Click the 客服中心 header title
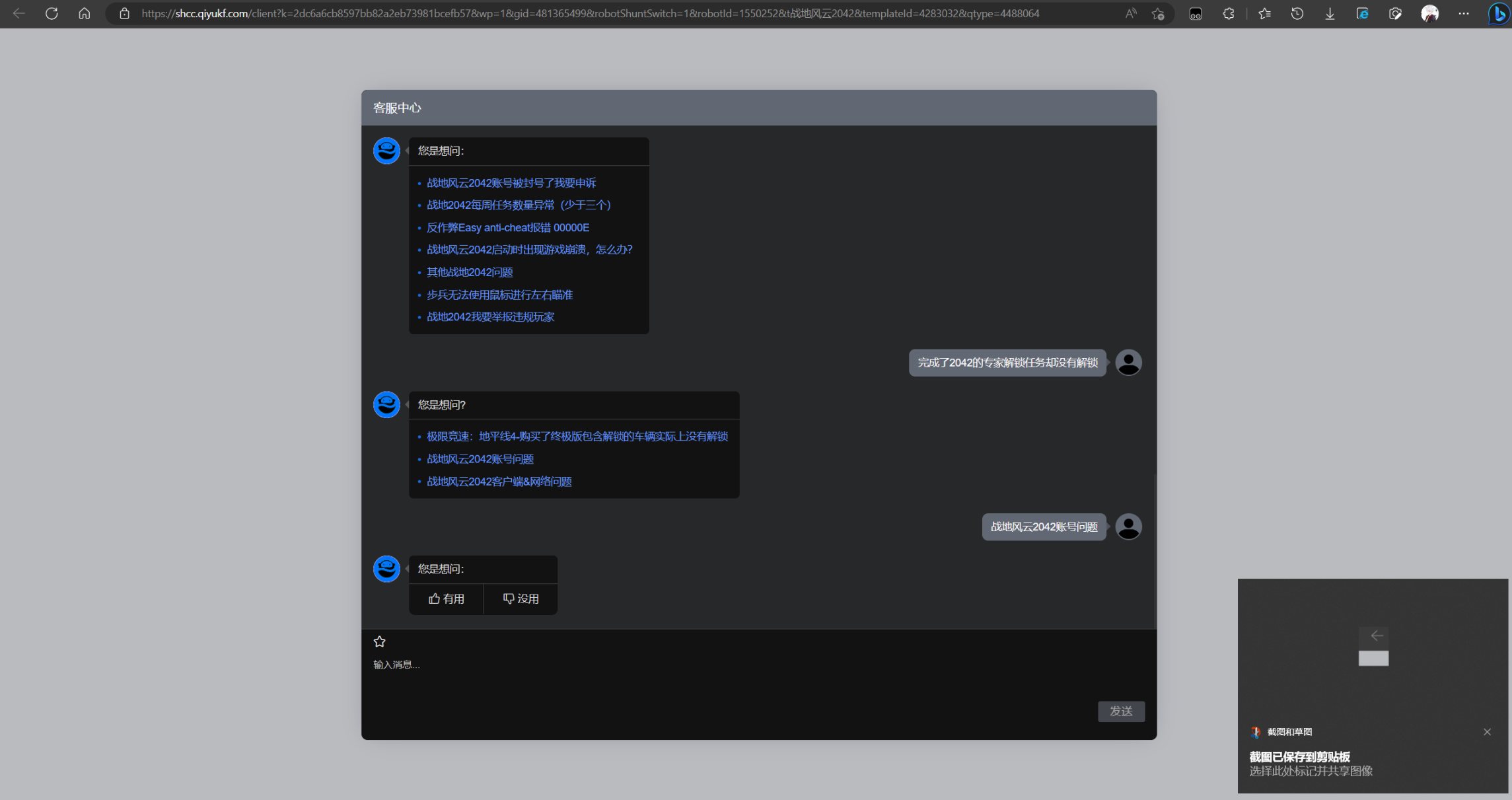 click(397, 108)
